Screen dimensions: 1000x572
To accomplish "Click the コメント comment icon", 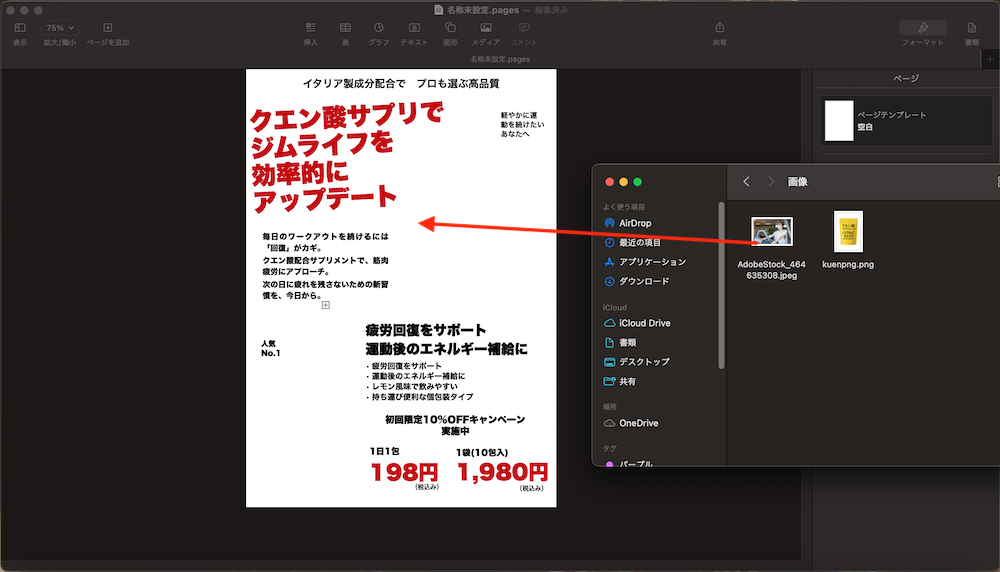I will (x=524, y=27).
